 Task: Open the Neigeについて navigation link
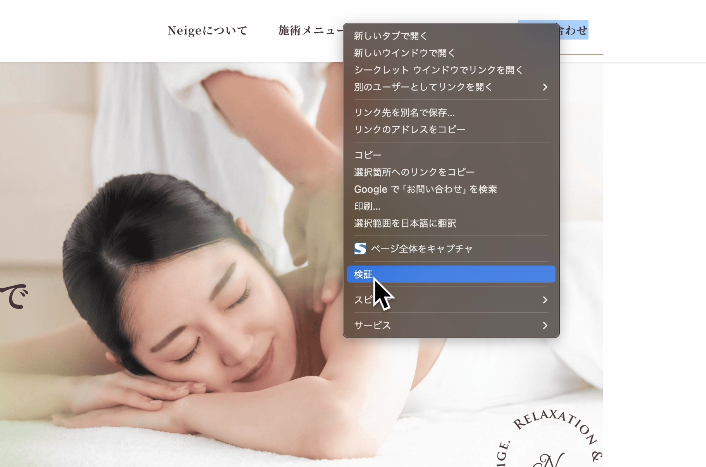(x=207, y=31)
